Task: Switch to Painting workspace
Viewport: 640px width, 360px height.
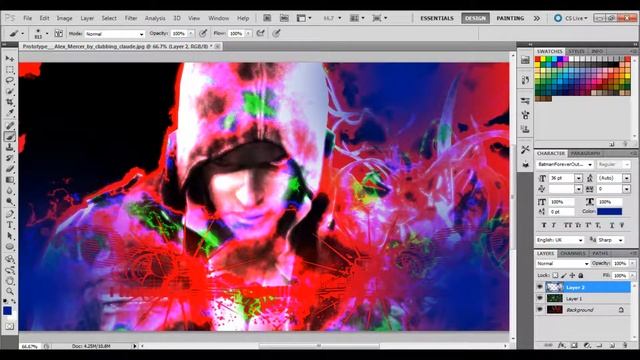Action: 510,18
